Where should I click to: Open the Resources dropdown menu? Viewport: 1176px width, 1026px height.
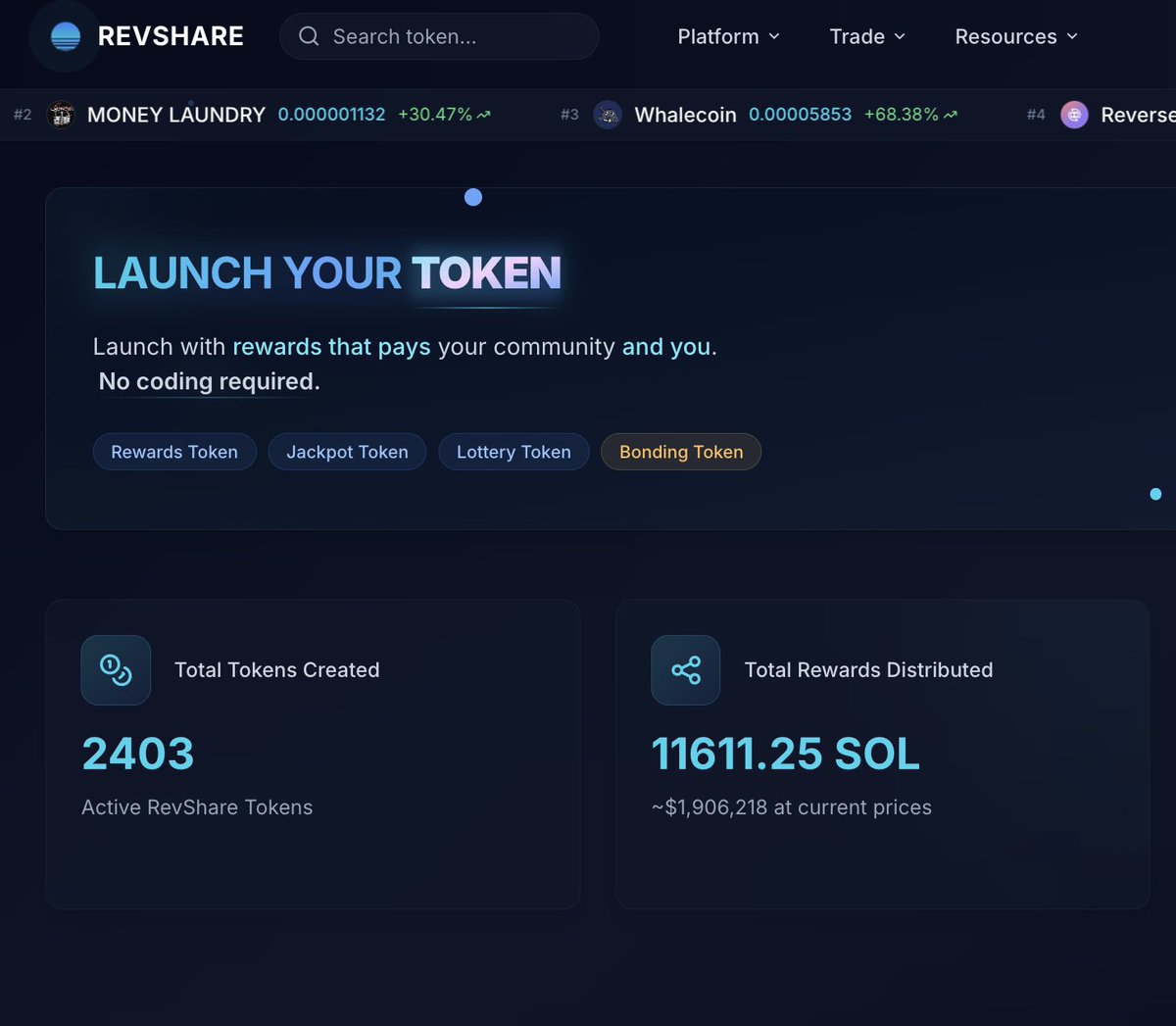click(1016, 36)
